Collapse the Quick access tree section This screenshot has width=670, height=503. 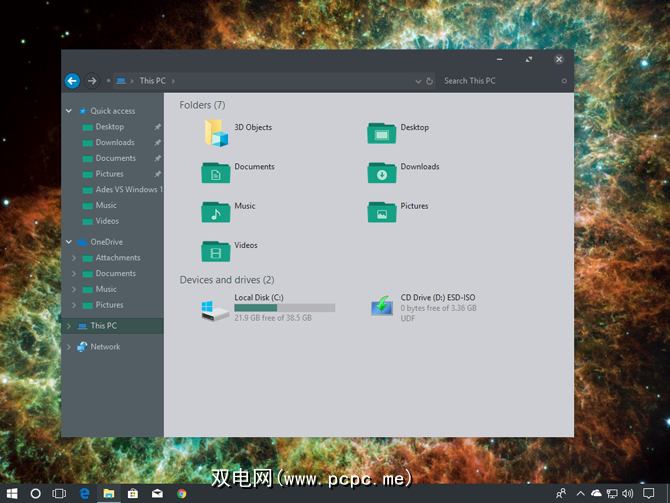coord(69,111)
